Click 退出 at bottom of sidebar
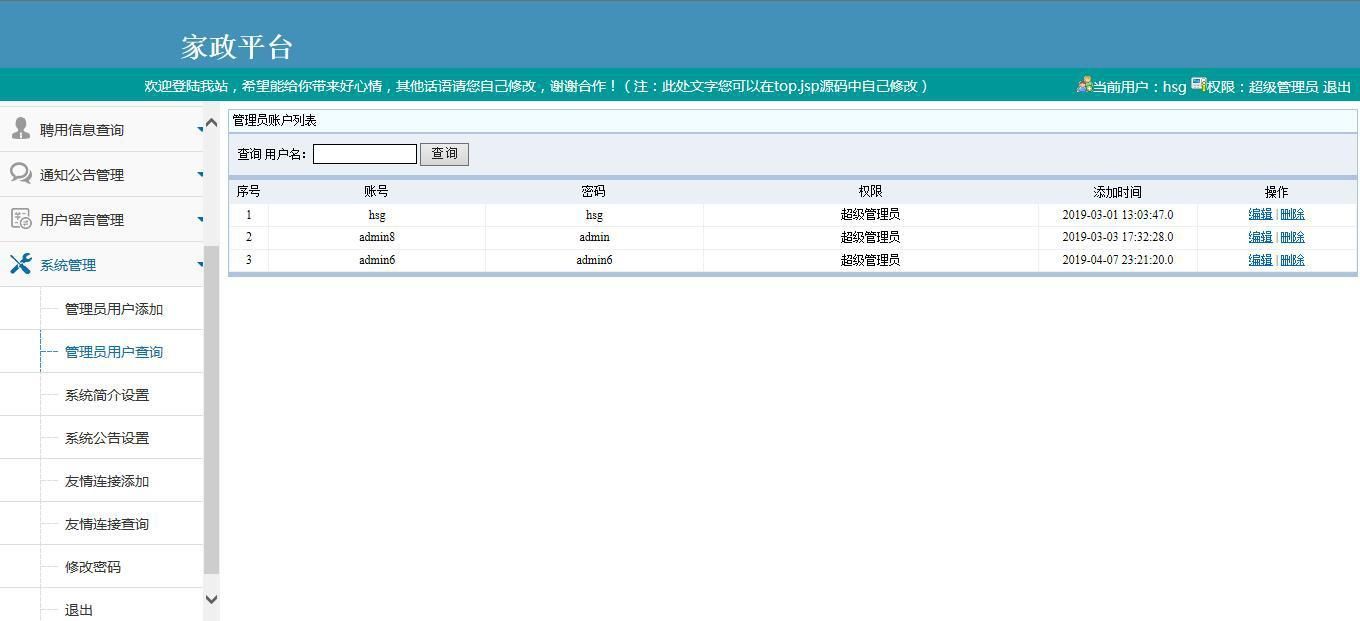Image resolution: width=1360 pixels, height=621 pixels. pos(79,610)
